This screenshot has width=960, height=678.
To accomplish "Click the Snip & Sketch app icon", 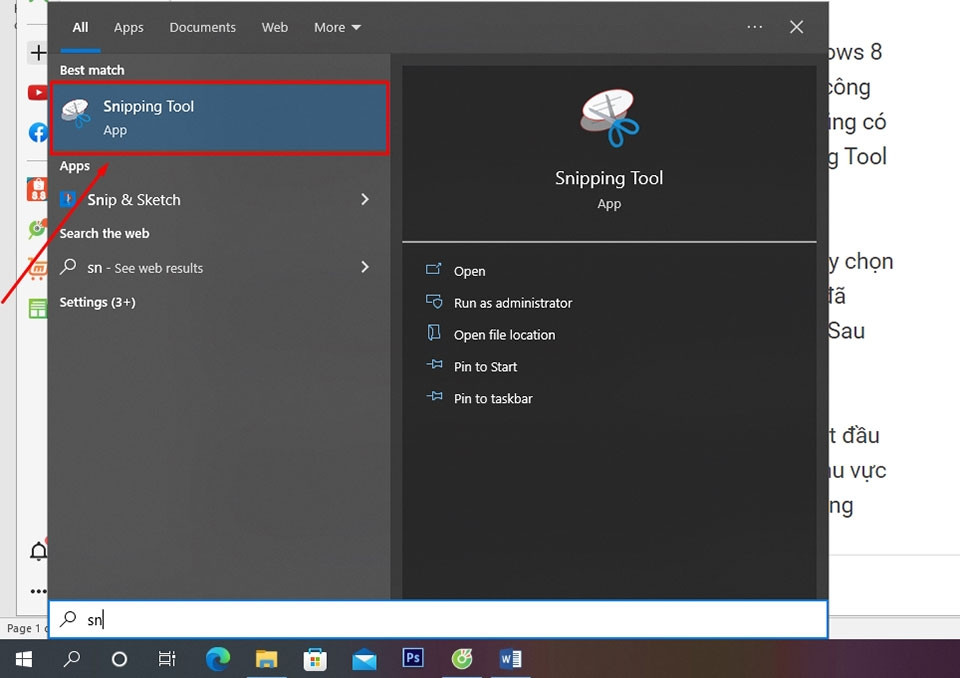I will coord(68,199).
